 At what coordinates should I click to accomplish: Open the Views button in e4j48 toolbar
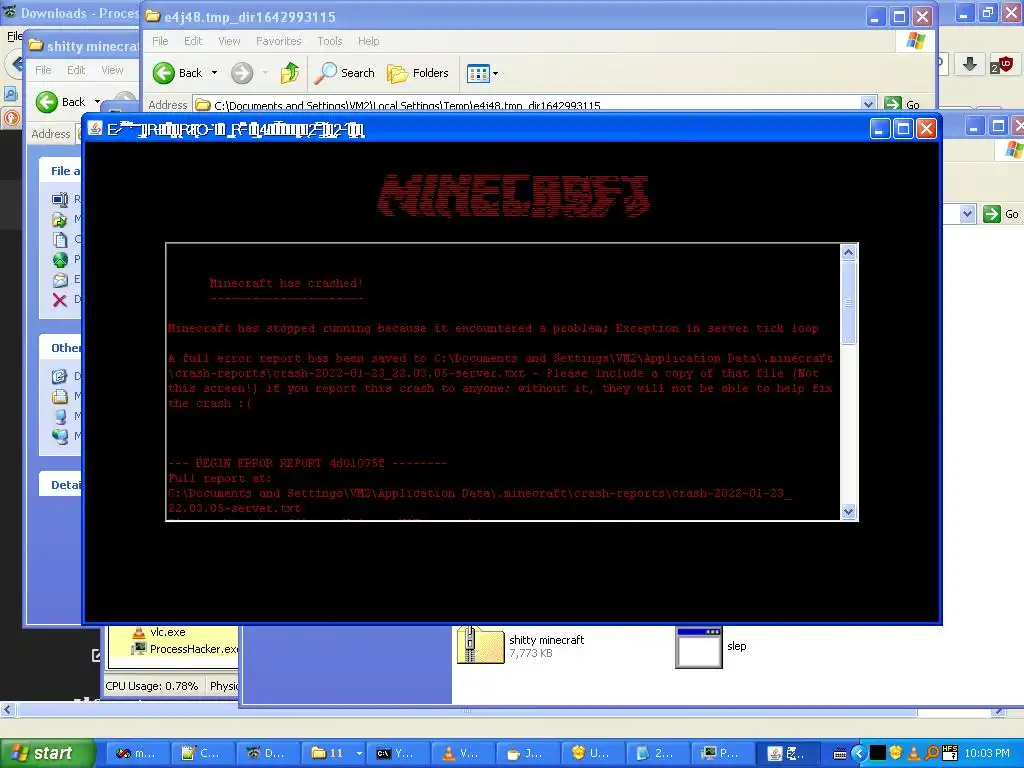[478, 73]
